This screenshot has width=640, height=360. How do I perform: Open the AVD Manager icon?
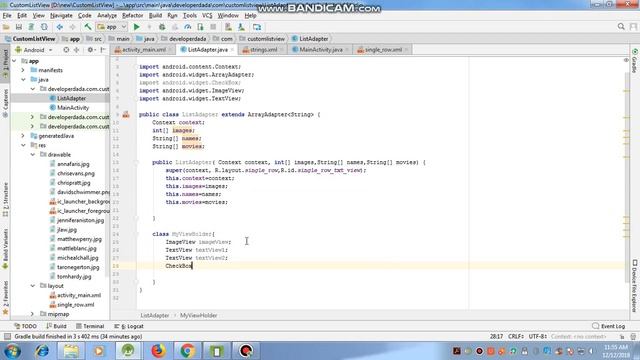(x=228, y=27)
